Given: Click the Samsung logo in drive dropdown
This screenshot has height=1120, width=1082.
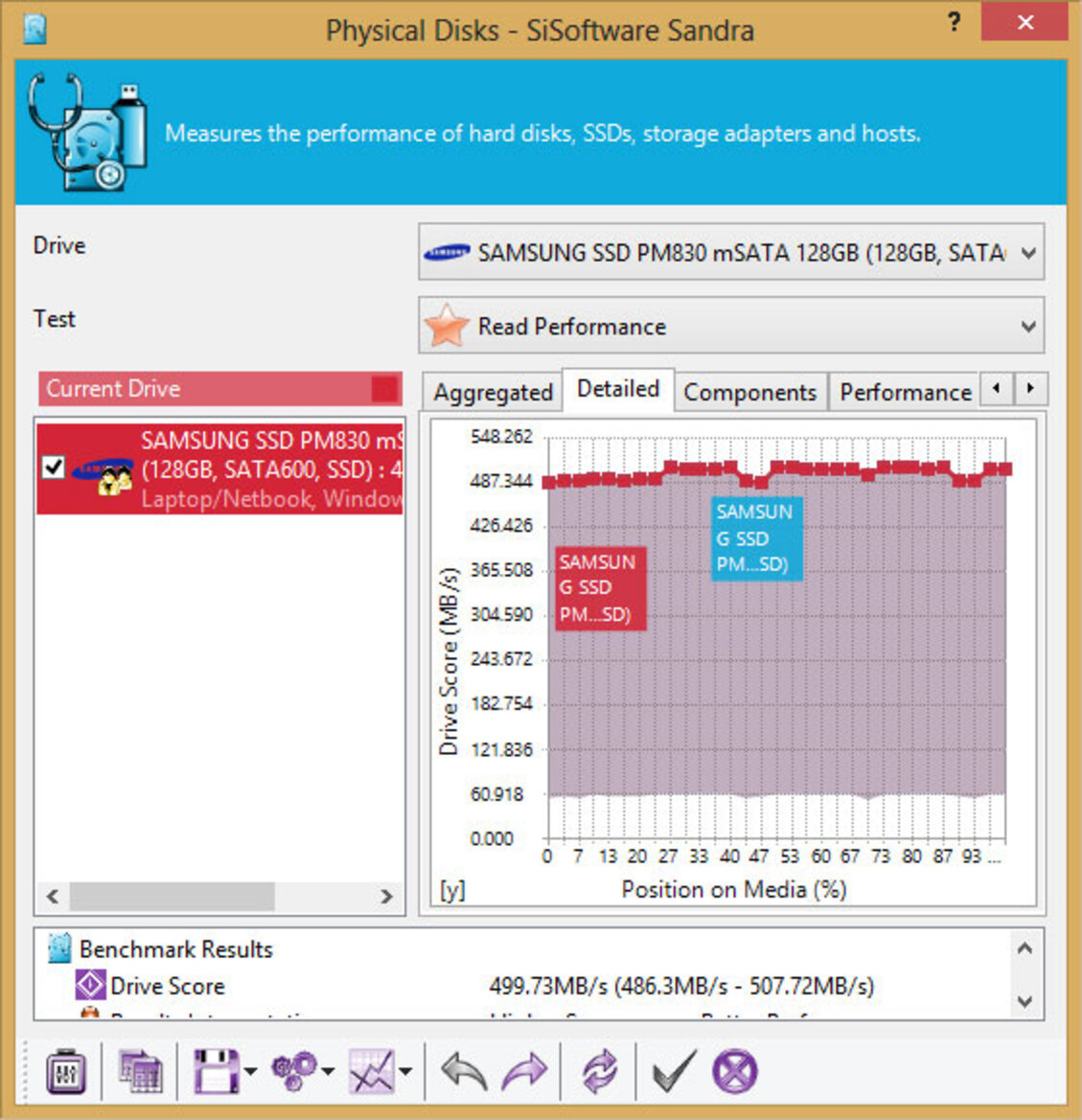Looking at the screenshot, I should click(x=447, y=252).
